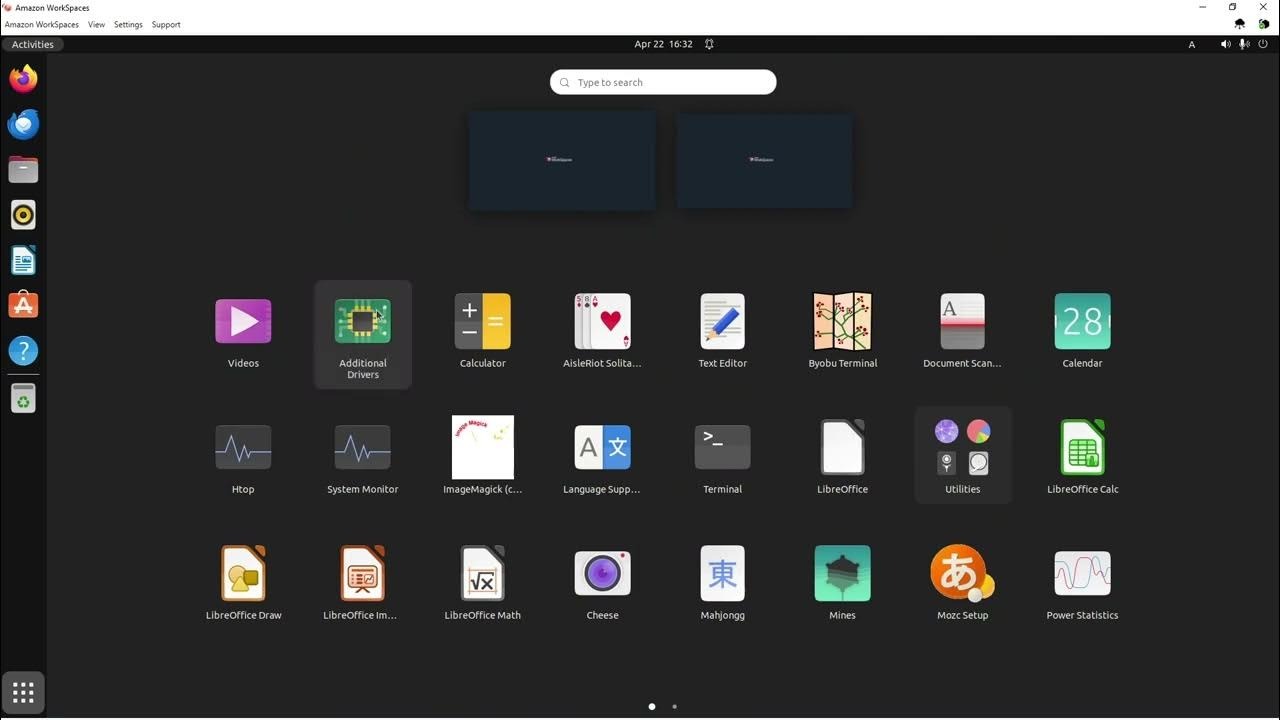Open LibreOffice Draw
1280x720 pixels.
(x=243, y=574)
